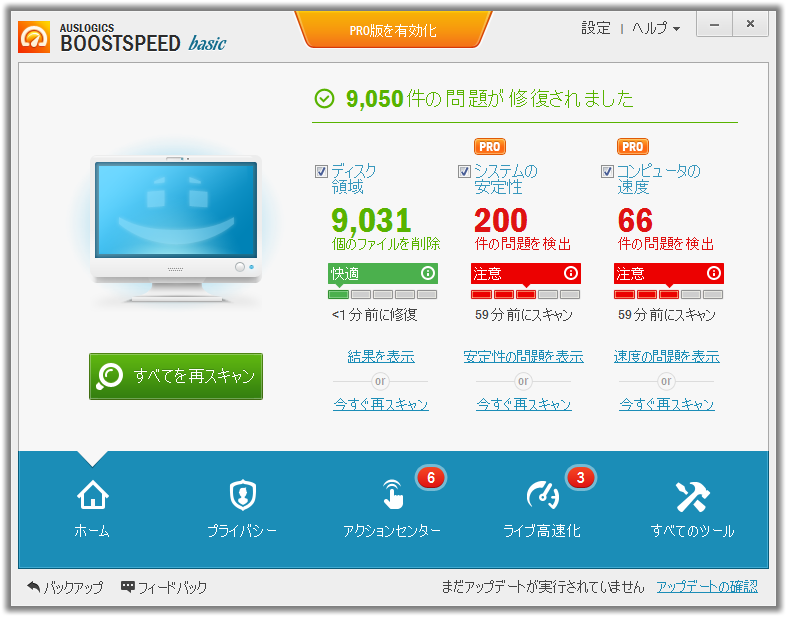Open the アクションセンター hand icon
Viewport: 787px width, 617px height.
[392, 495]
